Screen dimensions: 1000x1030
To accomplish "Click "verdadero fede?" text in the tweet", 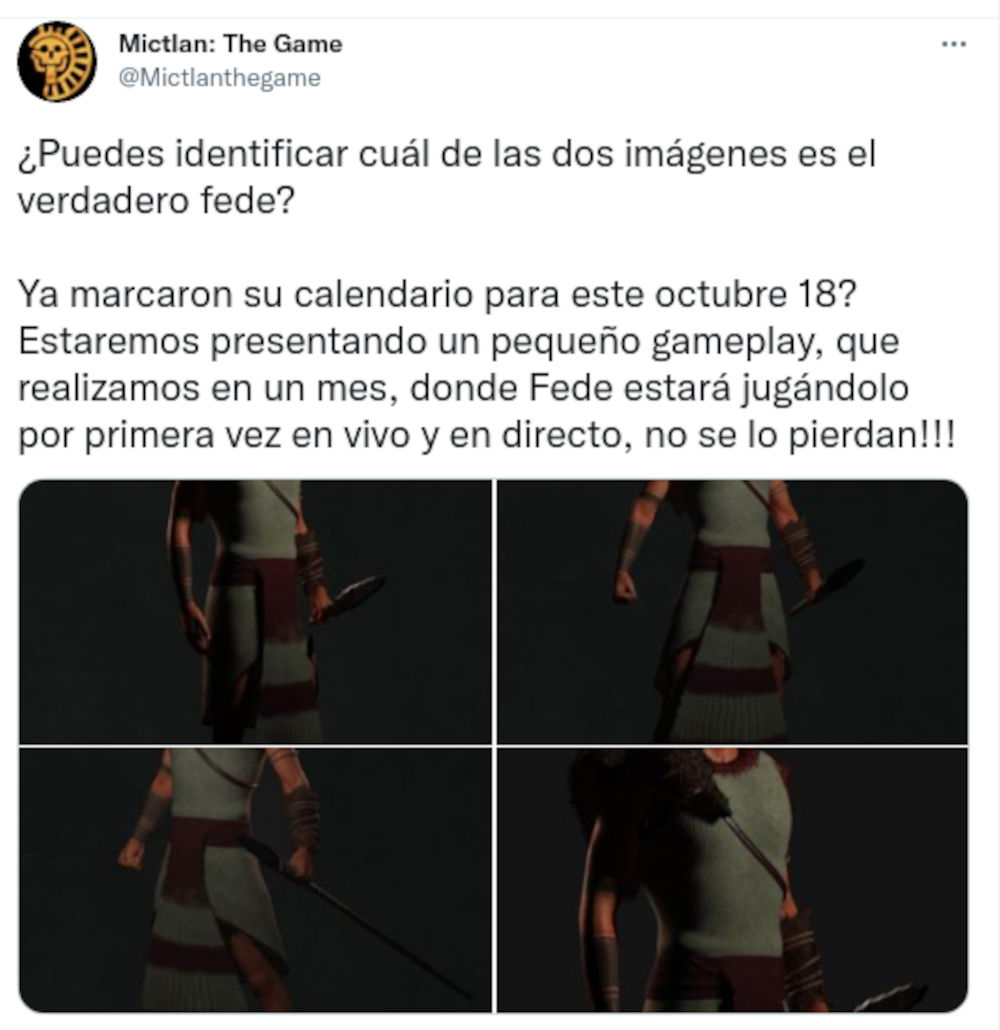I will 156,200.
